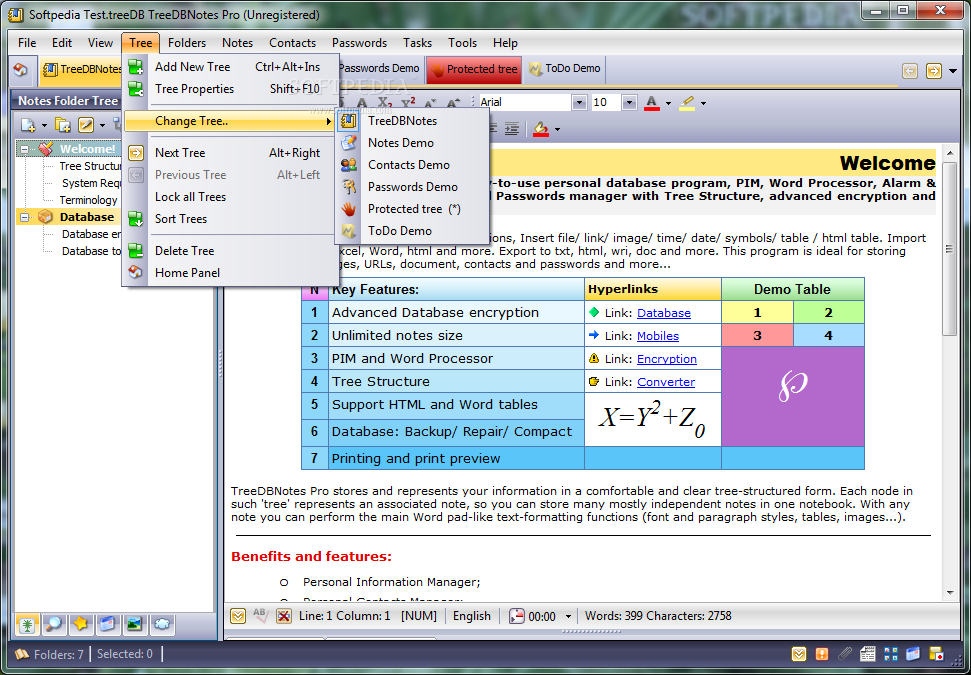This screenshot has width=971, height=675.
Task: Select Next Tree menu entry
Action: (x=230, y=153)
